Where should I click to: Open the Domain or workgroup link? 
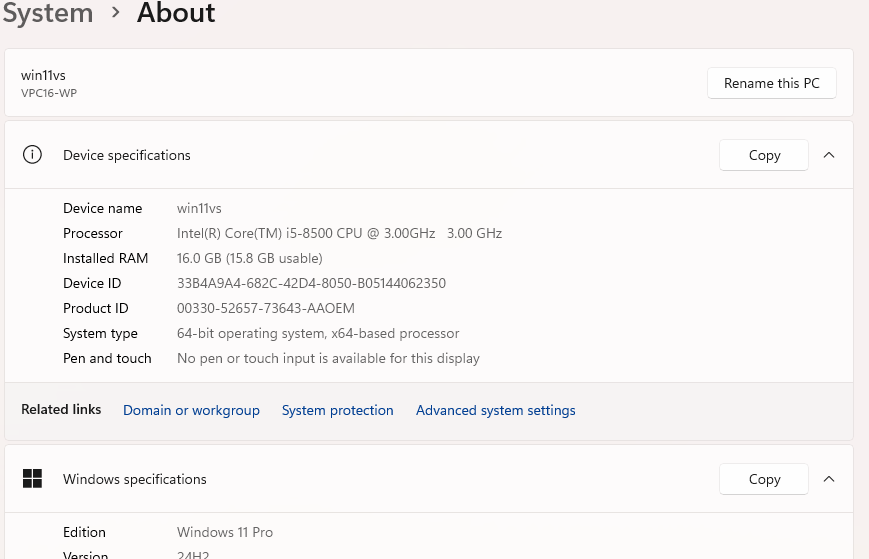191,410
